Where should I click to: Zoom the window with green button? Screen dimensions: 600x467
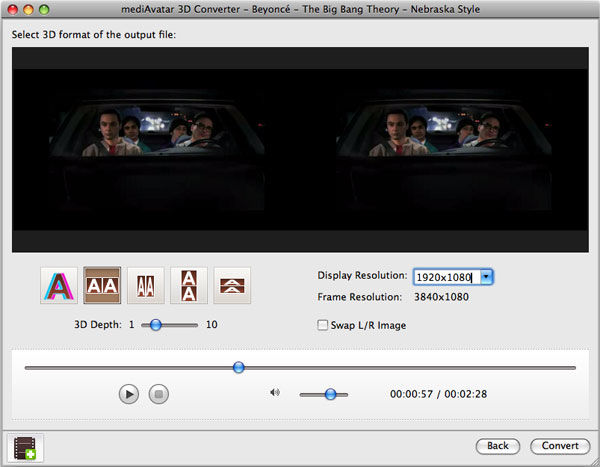44,9
